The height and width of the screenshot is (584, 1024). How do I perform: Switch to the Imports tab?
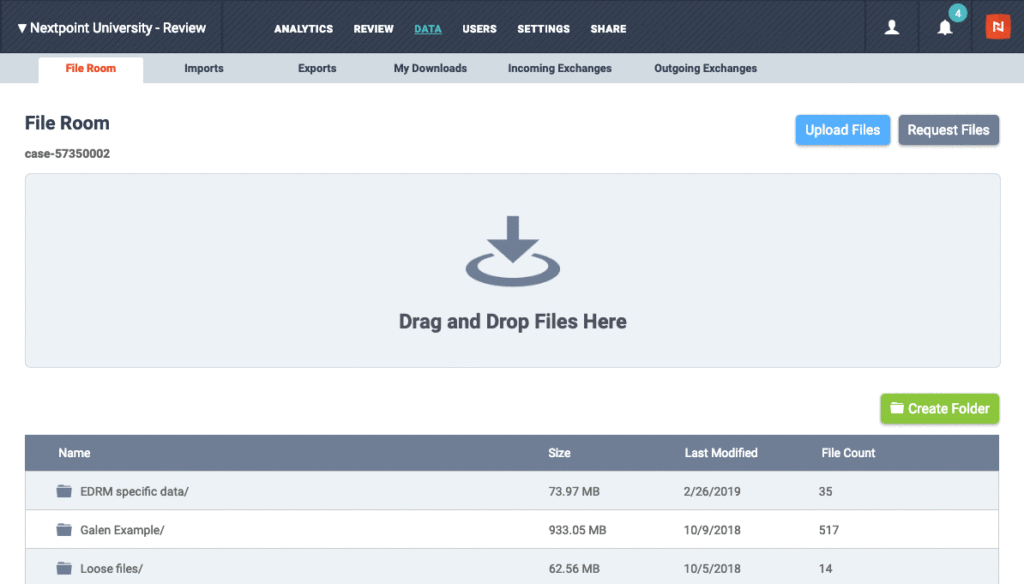(204, 68)
